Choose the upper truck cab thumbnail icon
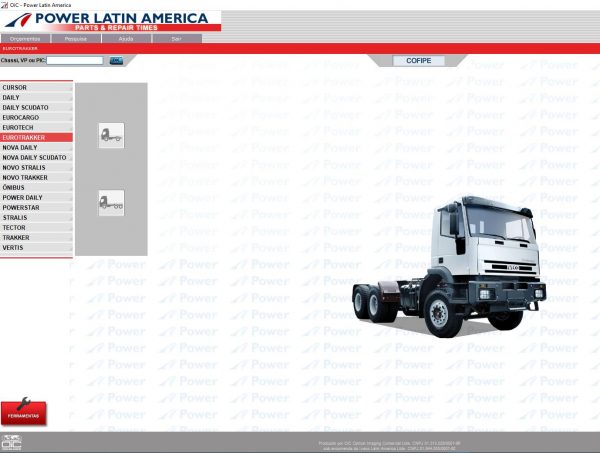Screen dimensions: 600x453 [x=111, y=135]
